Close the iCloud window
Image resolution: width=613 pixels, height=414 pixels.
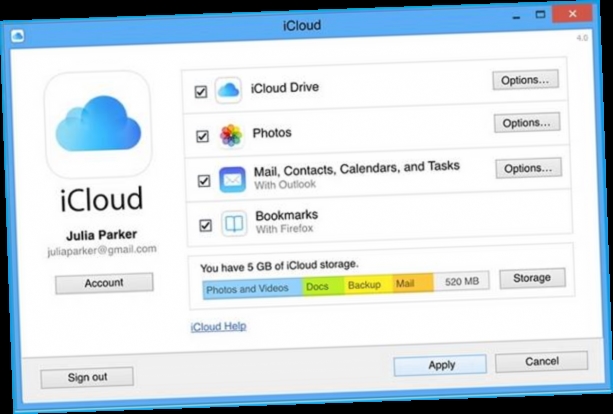(x=572, y=14)
